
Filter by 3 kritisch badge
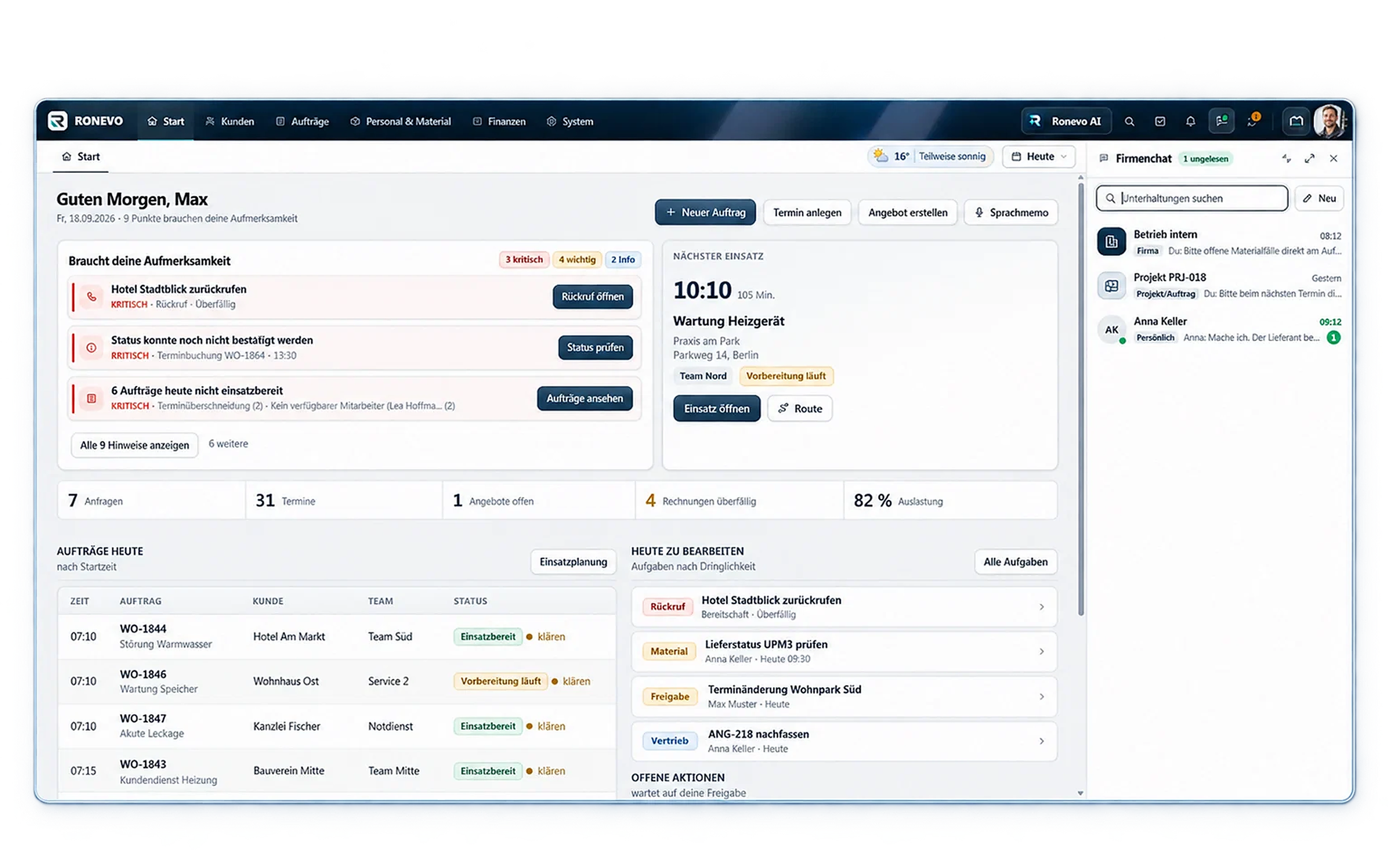tap(524, 259)
